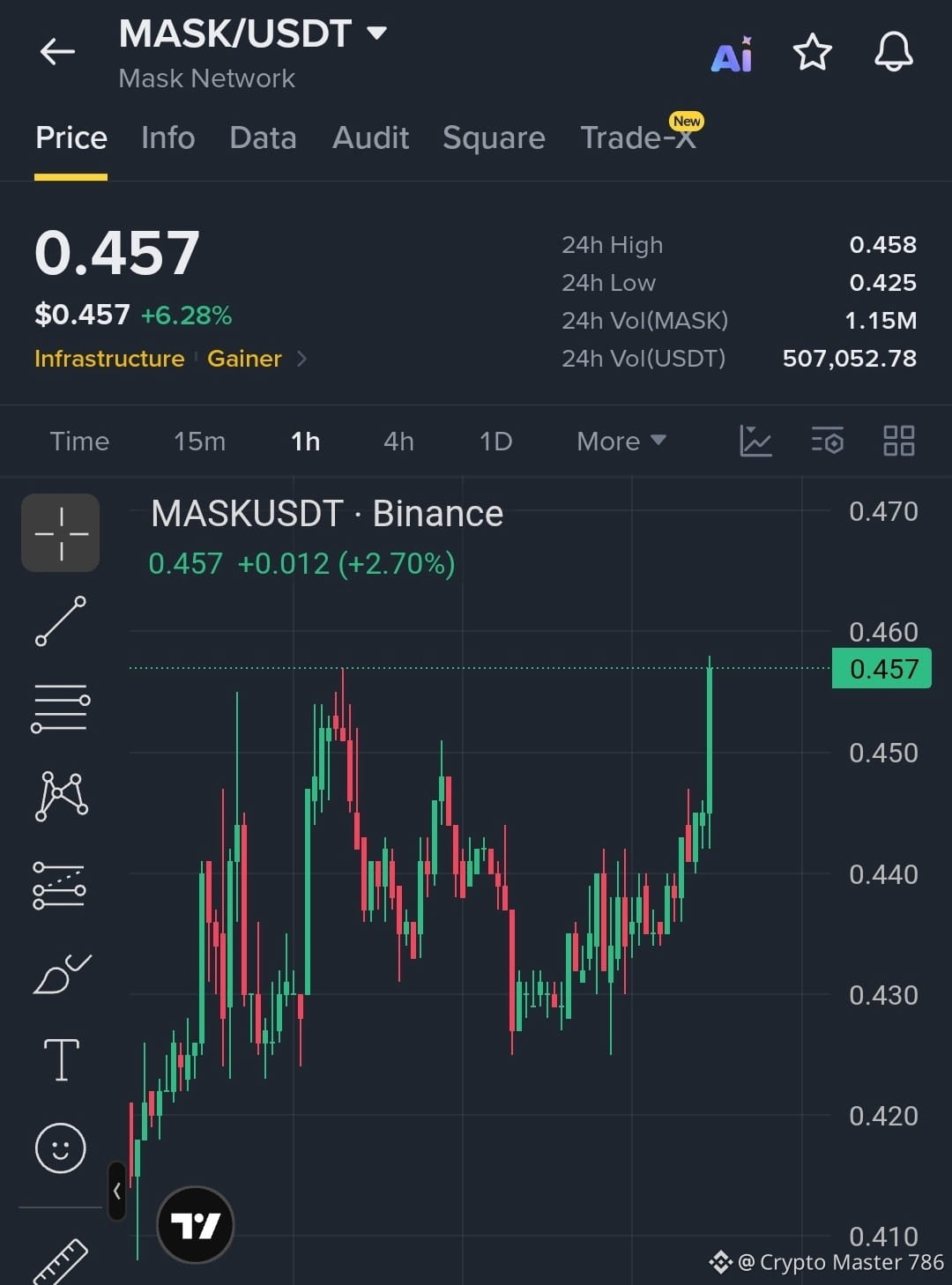The image size is (952, 1285).
Task: Tap the 0.440 price axis label
Action: click(x=883, y=875)
